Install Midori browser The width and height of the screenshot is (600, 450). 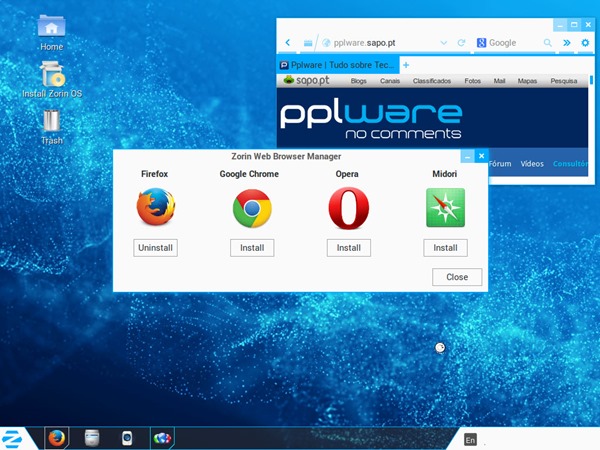[x=445, y=248]
